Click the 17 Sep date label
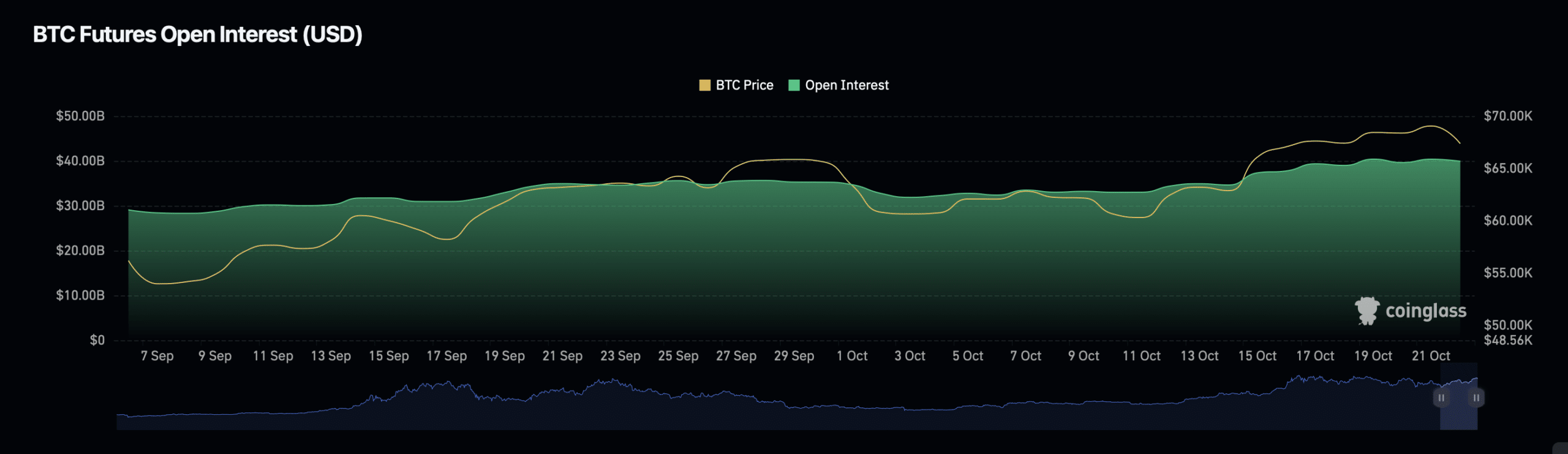1568x454 pixels. pyautogui.click(x=447, y=356)
